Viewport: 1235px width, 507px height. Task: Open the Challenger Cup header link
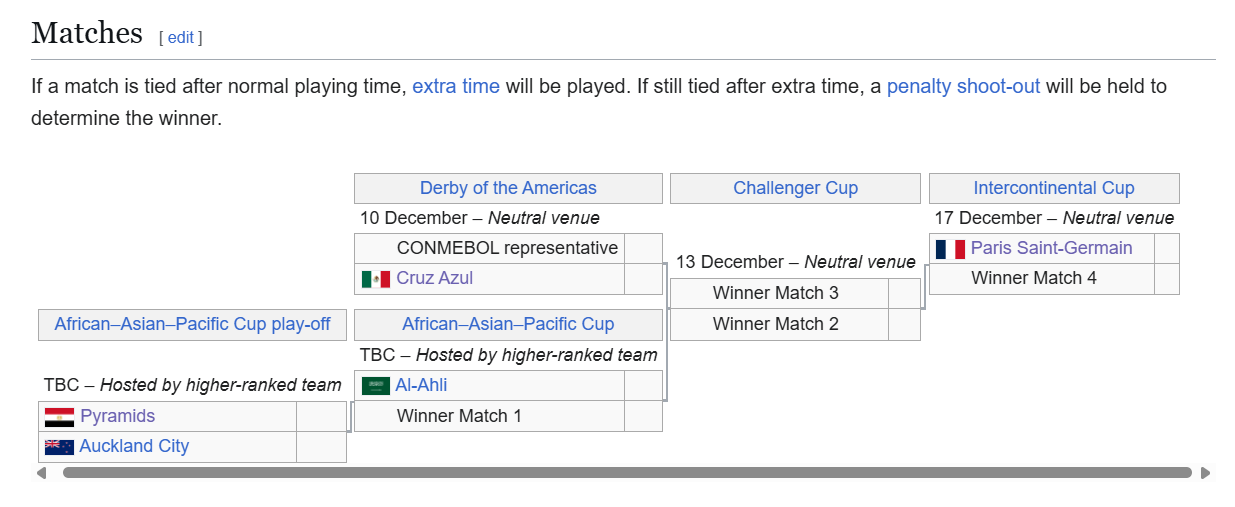point(795,188)
